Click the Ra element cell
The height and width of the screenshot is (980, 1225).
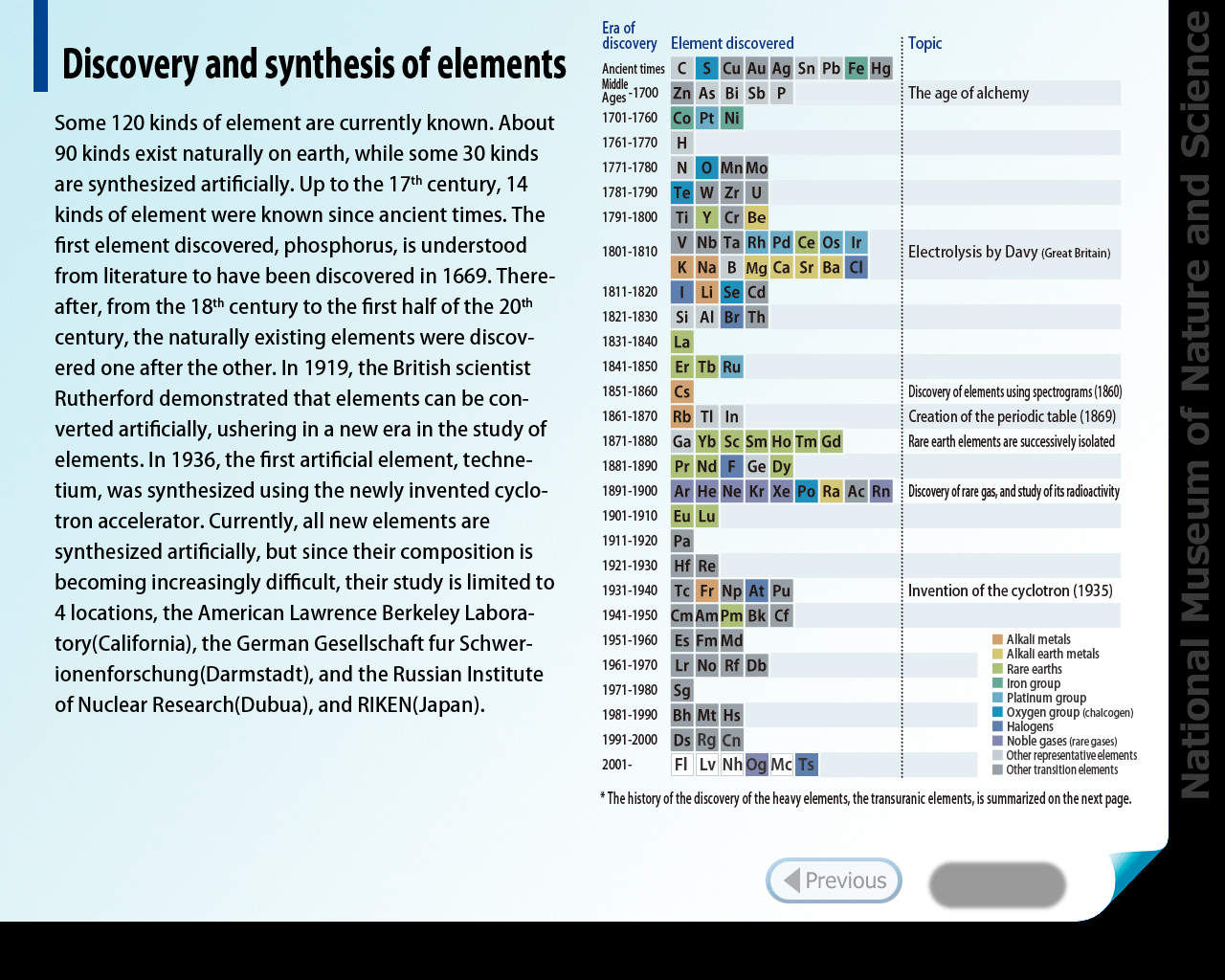831,491
